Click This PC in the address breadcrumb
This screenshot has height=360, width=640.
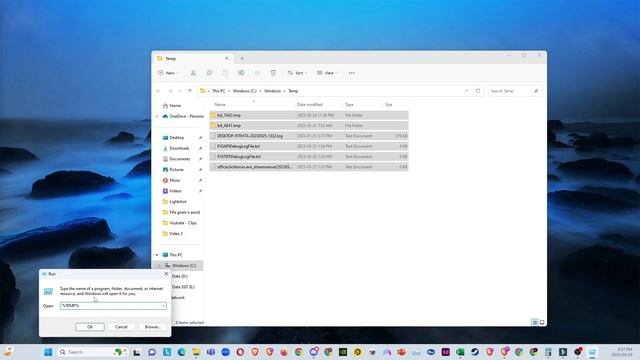tap(218, 91)
